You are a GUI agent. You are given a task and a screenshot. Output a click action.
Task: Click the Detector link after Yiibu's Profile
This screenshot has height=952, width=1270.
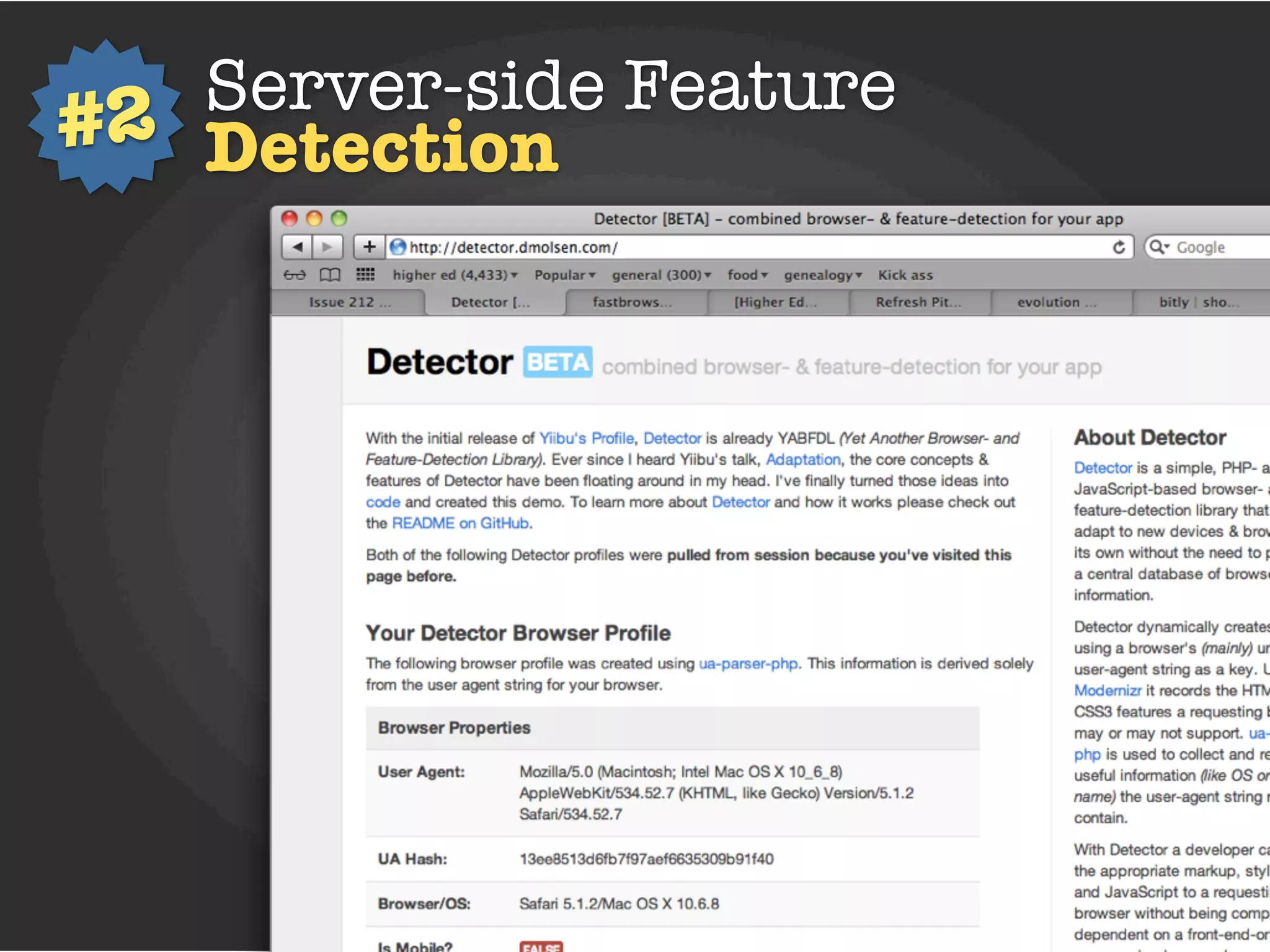672,438
